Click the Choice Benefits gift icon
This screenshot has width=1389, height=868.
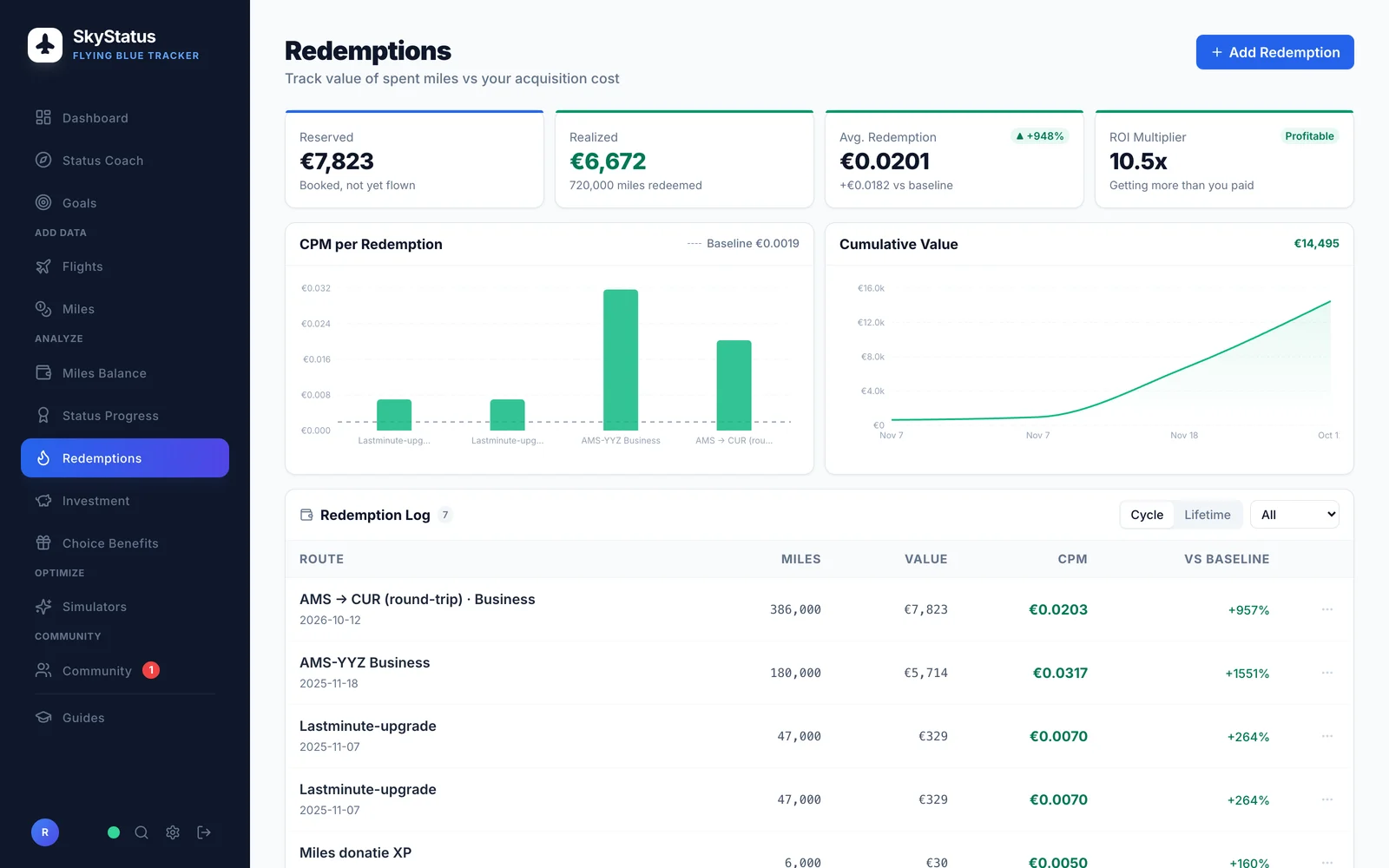(43, 543)
